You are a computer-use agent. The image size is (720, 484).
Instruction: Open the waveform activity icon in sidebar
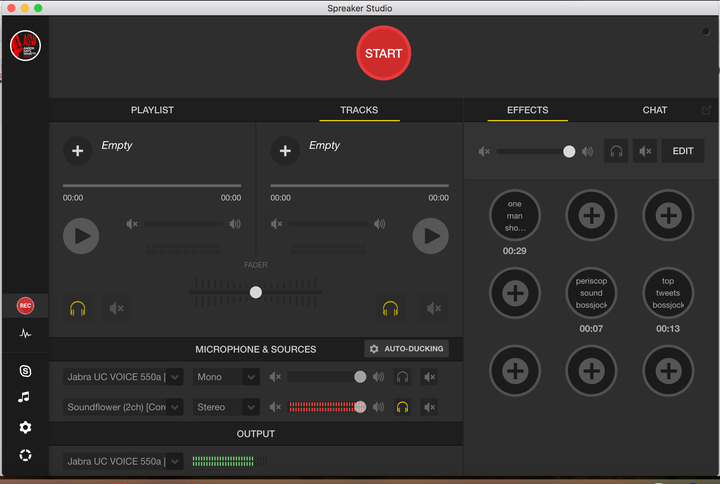[x=25, y=333]
